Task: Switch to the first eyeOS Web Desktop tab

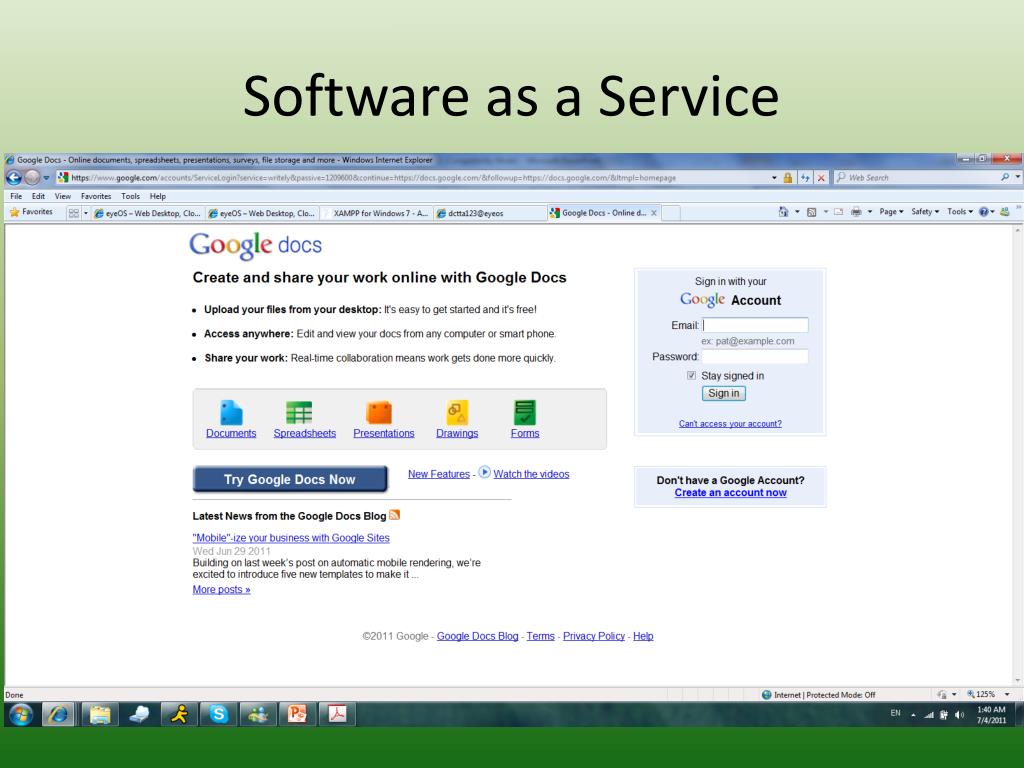Action: [147, 213]
